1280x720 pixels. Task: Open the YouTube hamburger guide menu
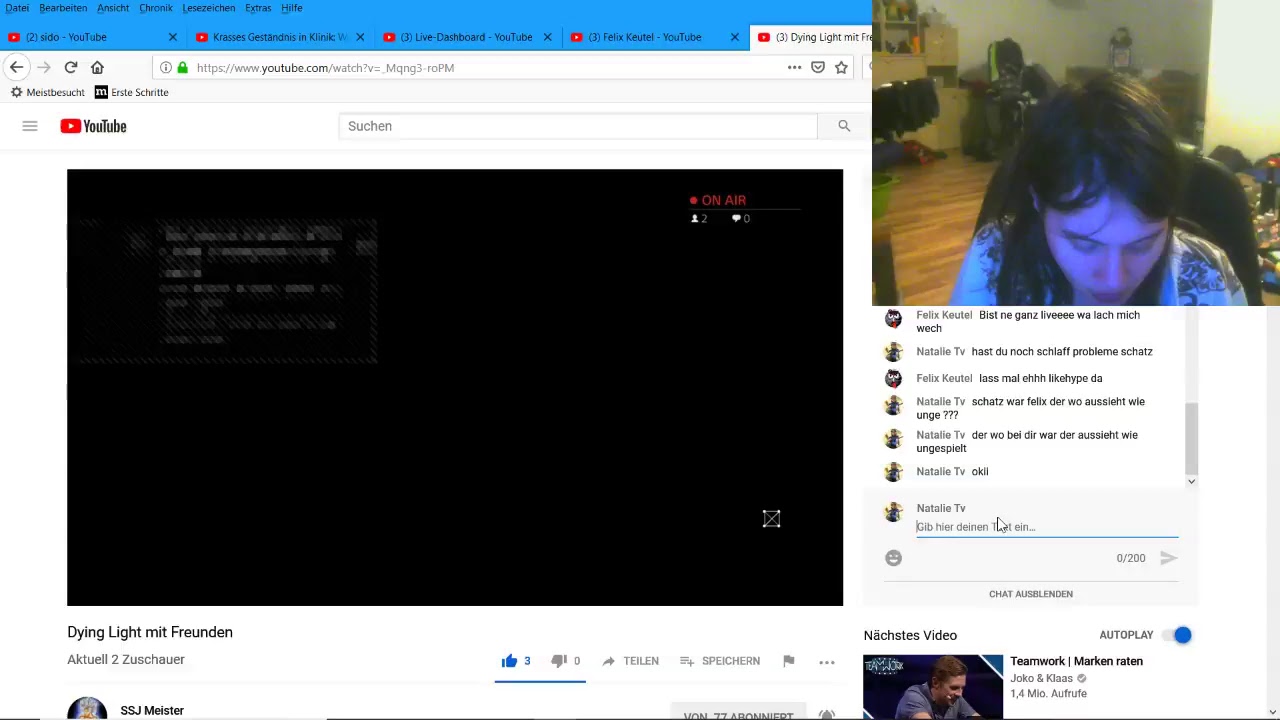(30, 126)
